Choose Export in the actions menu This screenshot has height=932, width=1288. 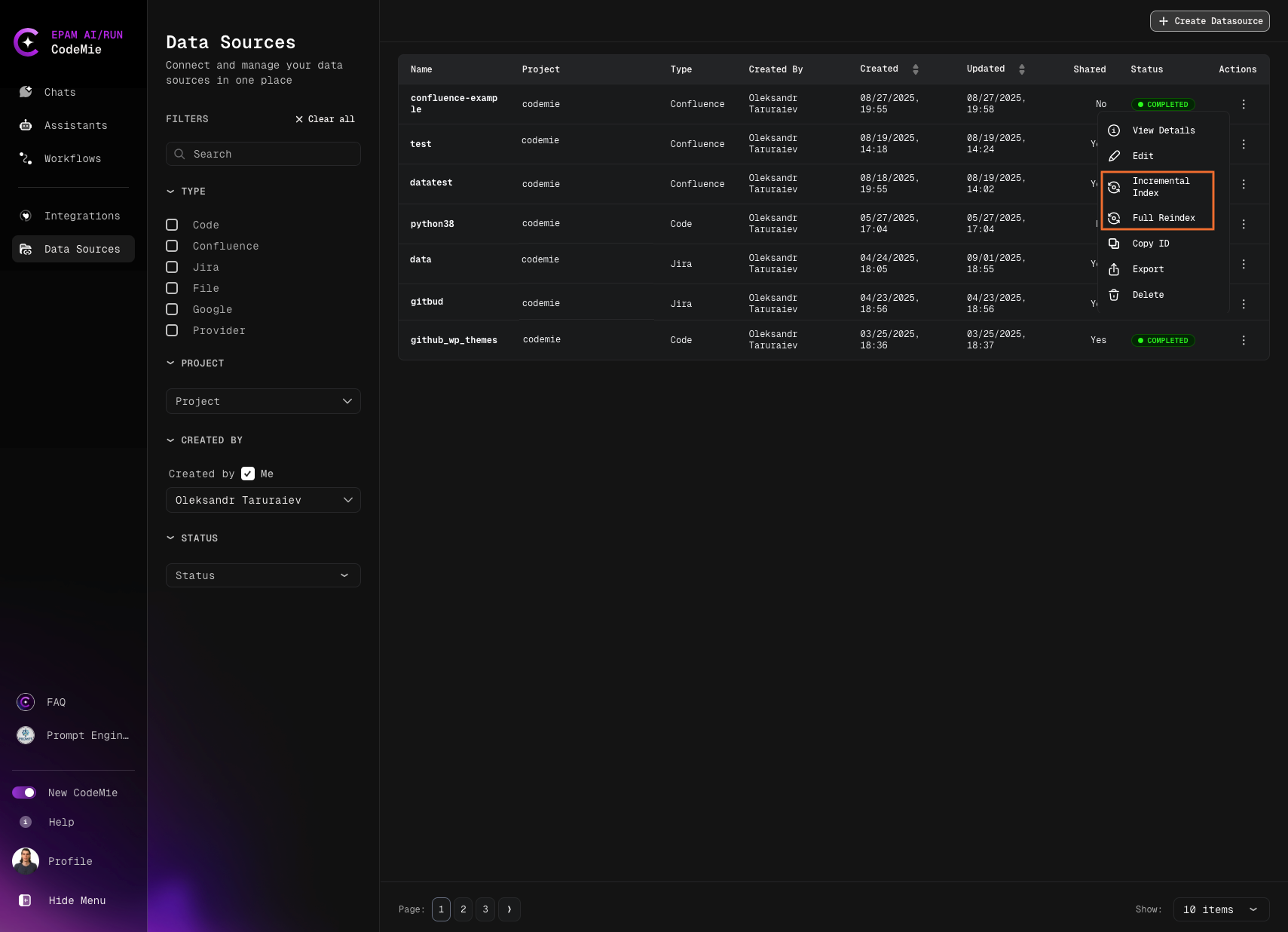[1148, 269]
